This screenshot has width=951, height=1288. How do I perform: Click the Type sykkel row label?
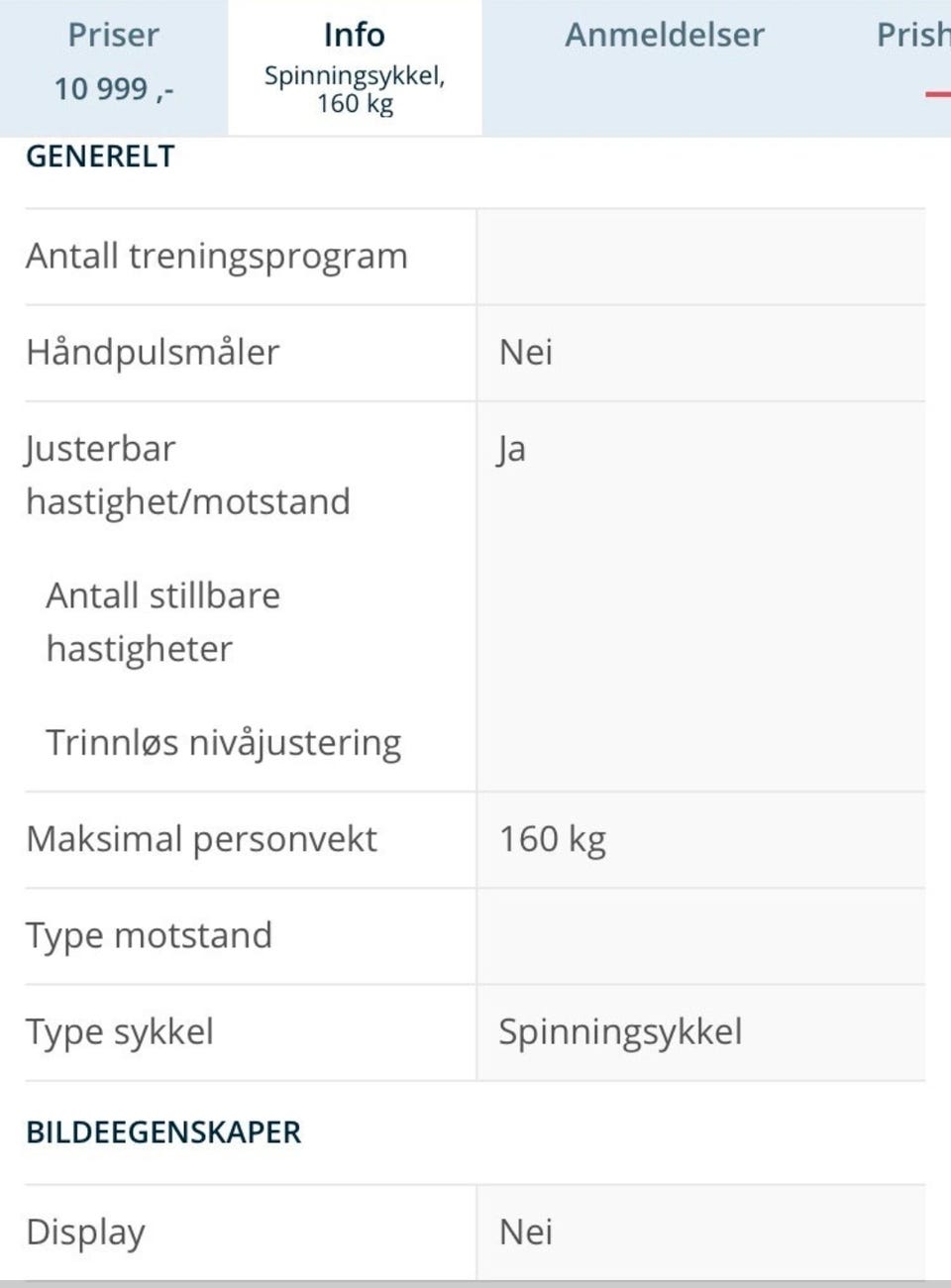pos(120,1032)
